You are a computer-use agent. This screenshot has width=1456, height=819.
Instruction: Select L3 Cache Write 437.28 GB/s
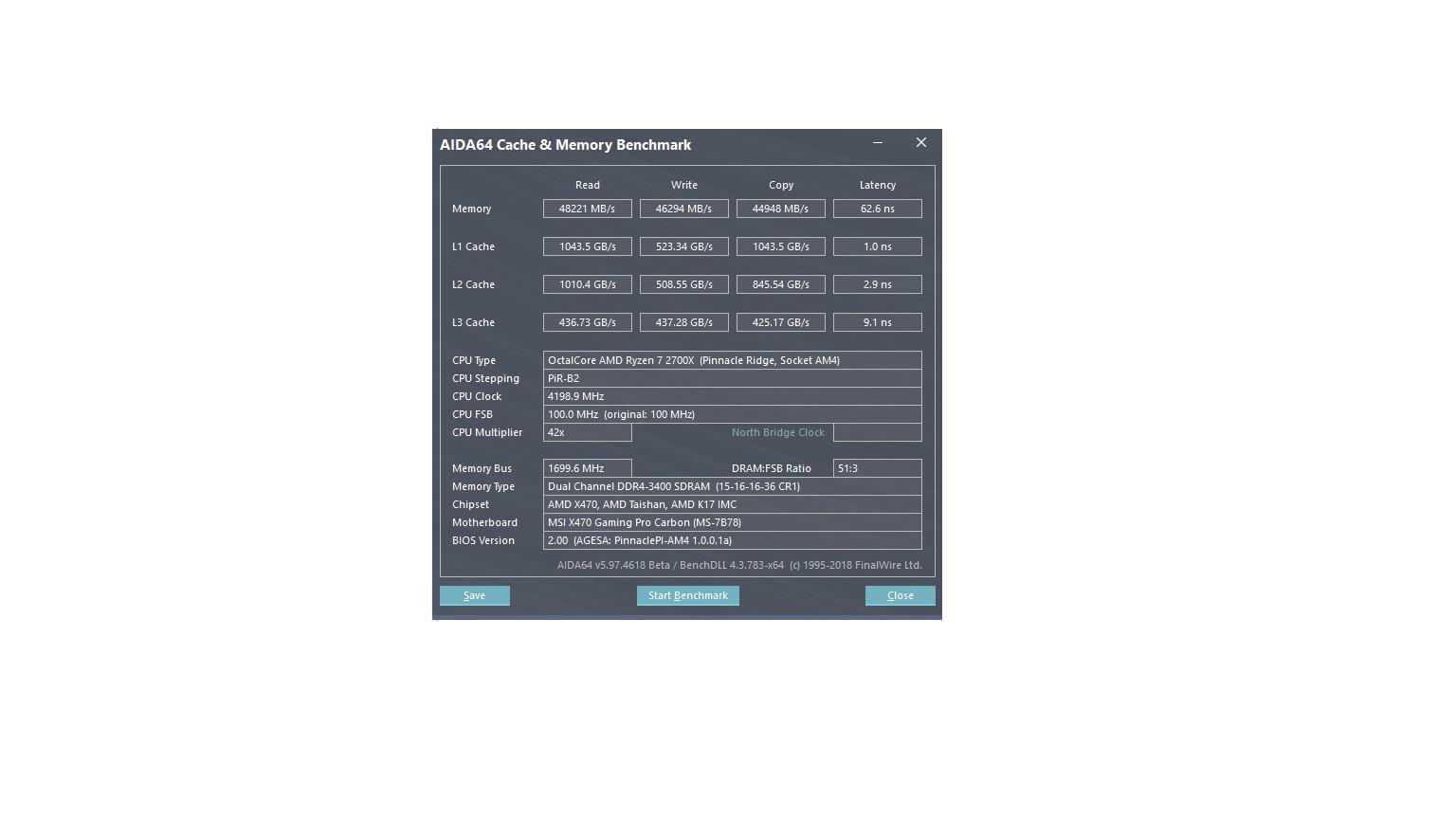tap(684, 322)
